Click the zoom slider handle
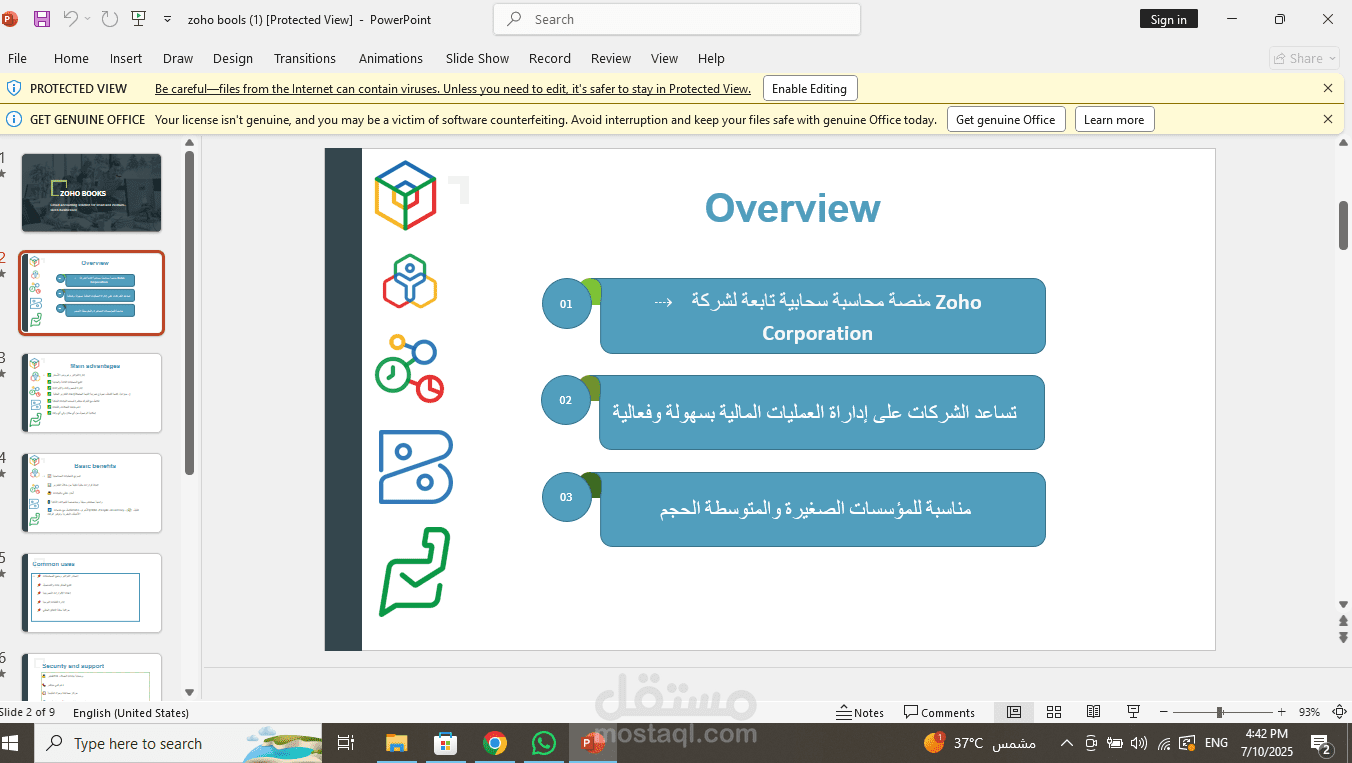Image resolution: width=1352 pixels, height=763 pixels. [x=1220, y=712]
